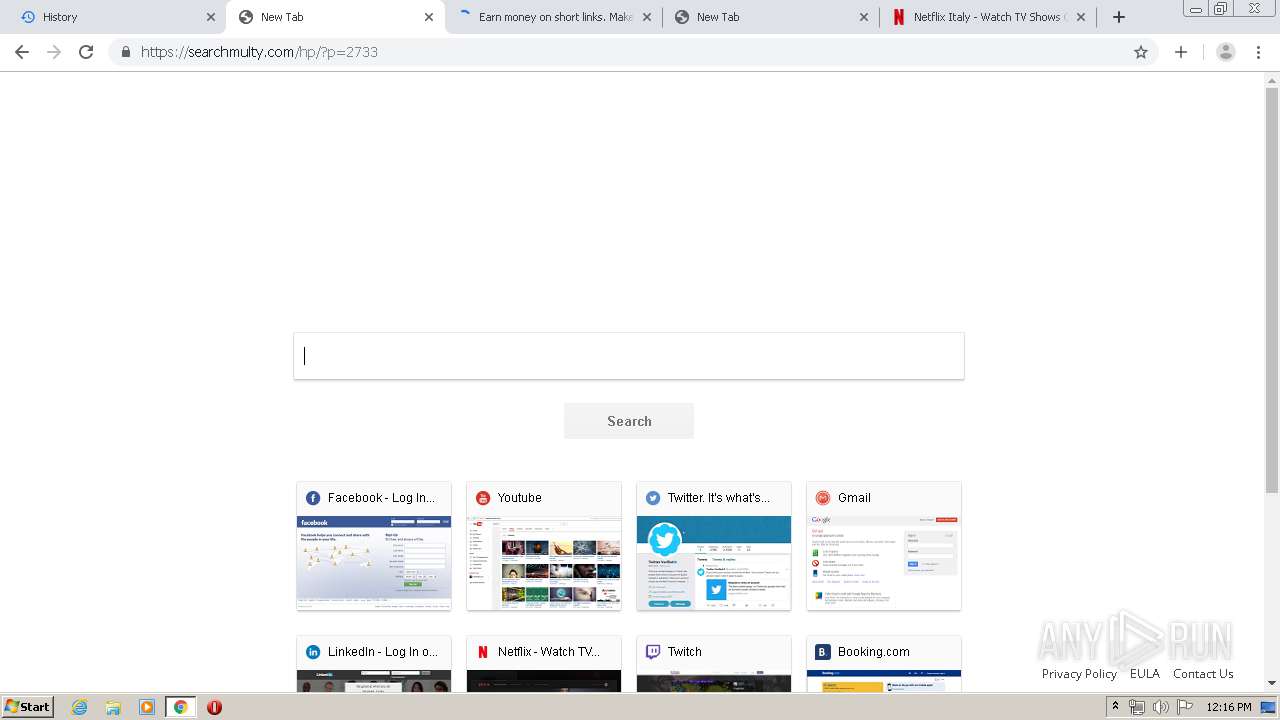The image size is (1280, 720).
Task: Open the Privacy Policy link
Action: tap(1079, 674)
